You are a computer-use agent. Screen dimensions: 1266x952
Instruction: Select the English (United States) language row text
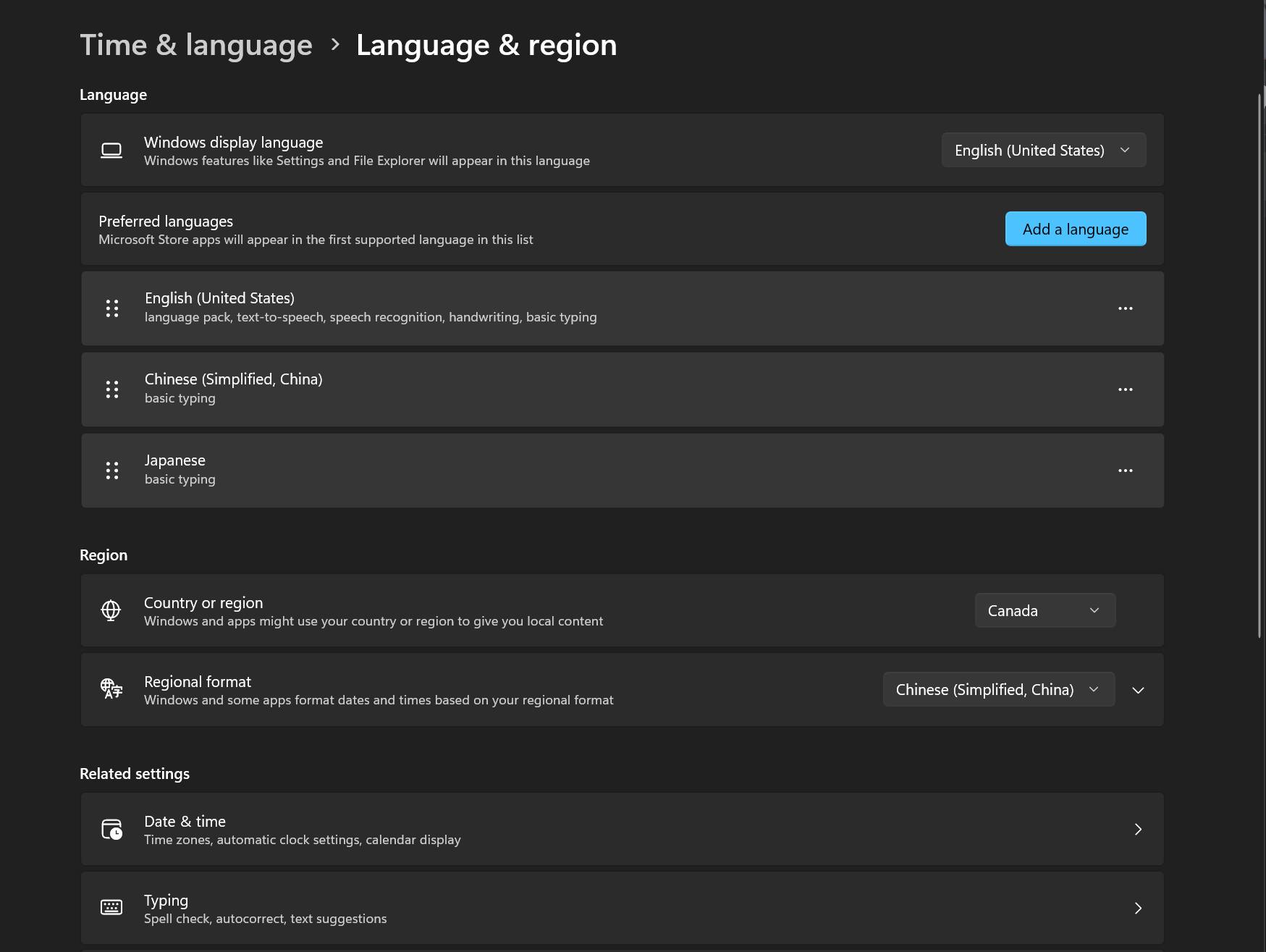coord(219,298)
